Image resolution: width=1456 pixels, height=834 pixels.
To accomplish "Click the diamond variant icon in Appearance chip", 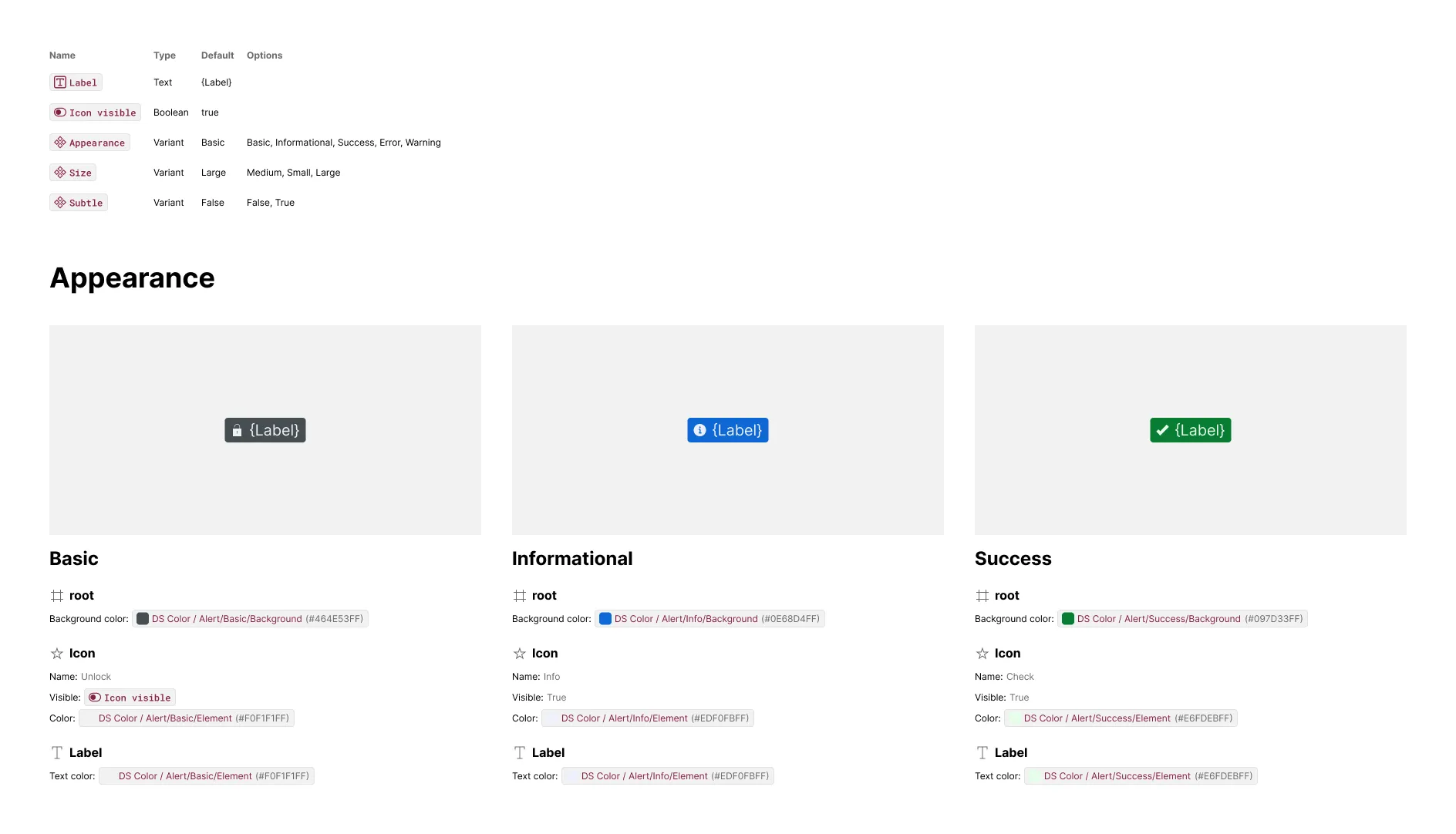I will point(60,143).
